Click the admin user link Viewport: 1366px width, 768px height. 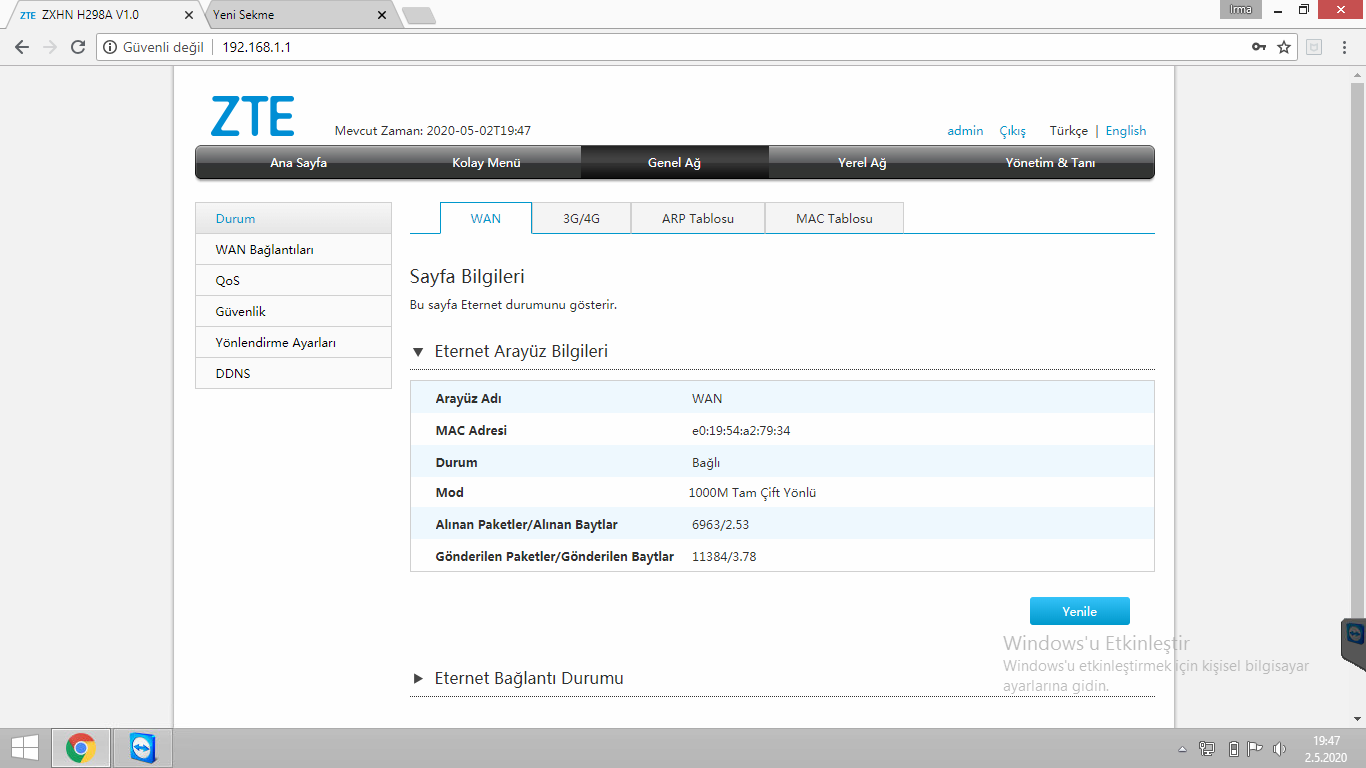[x=965, y=131]
